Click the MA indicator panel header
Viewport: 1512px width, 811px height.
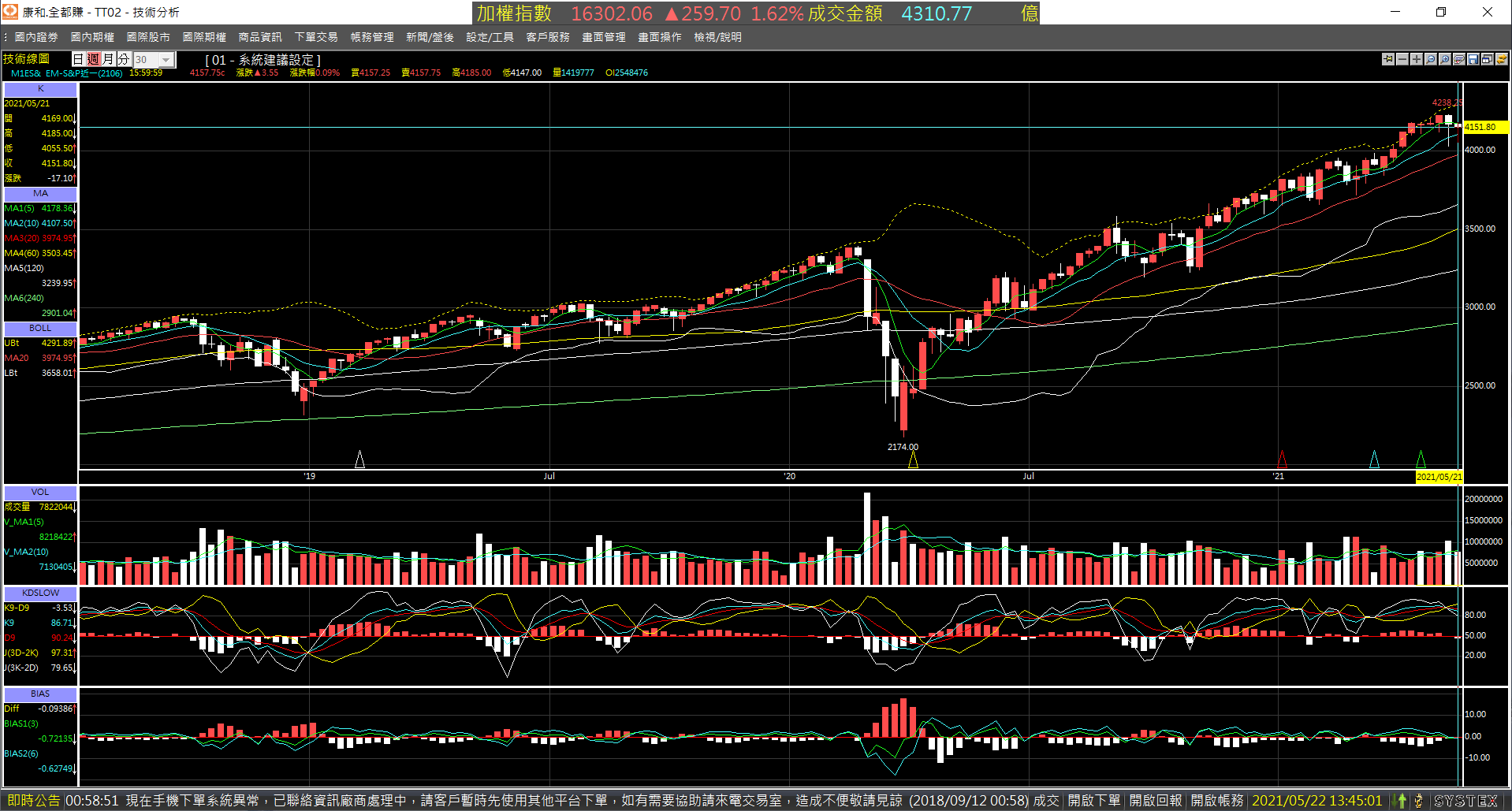point(40,193)
